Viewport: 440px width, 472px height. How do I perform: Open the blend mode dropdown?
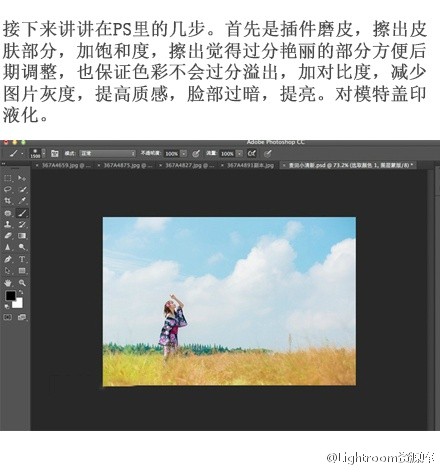click(x=107, y=153)
